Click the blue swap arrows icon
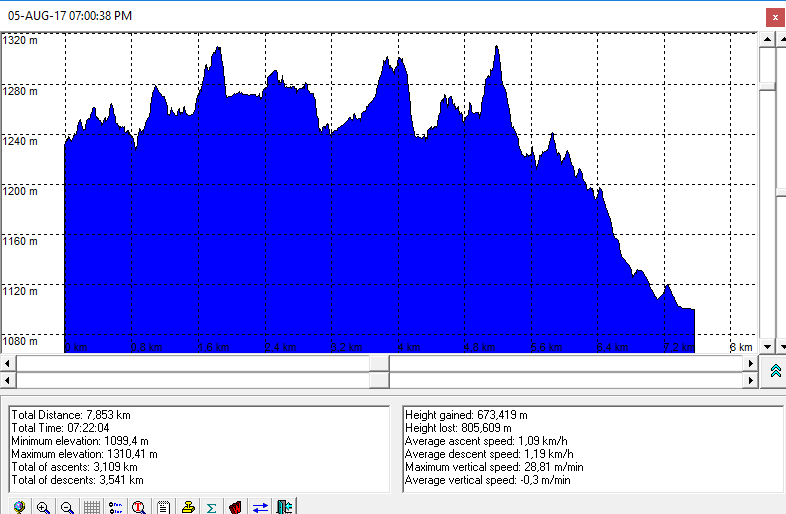The image size is (786, 514). 260,507
